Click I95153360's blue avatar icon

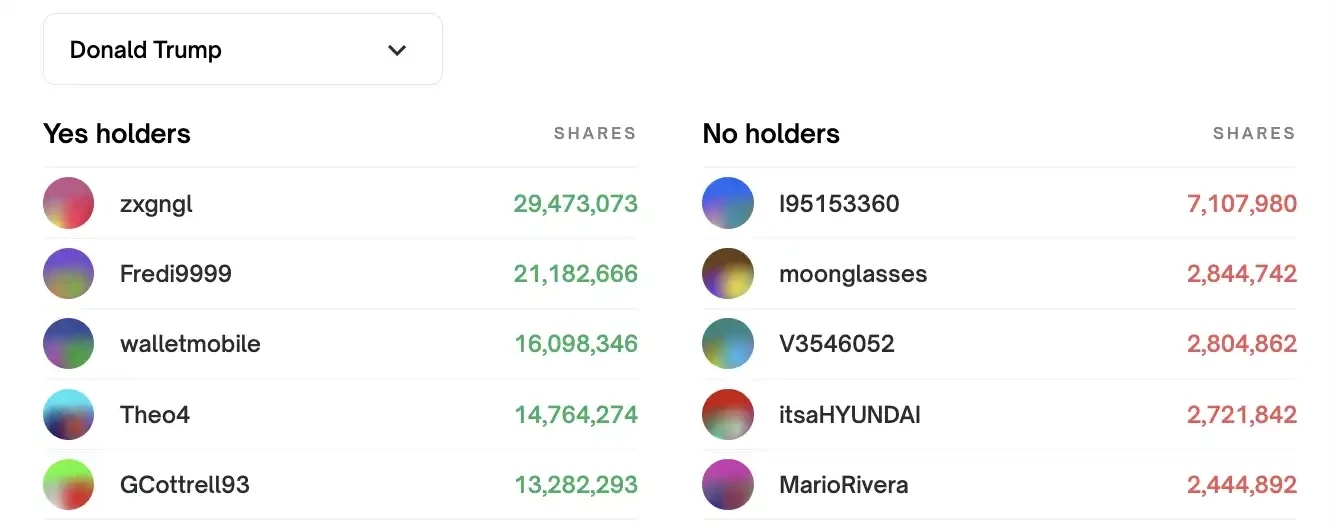(728, 204)
